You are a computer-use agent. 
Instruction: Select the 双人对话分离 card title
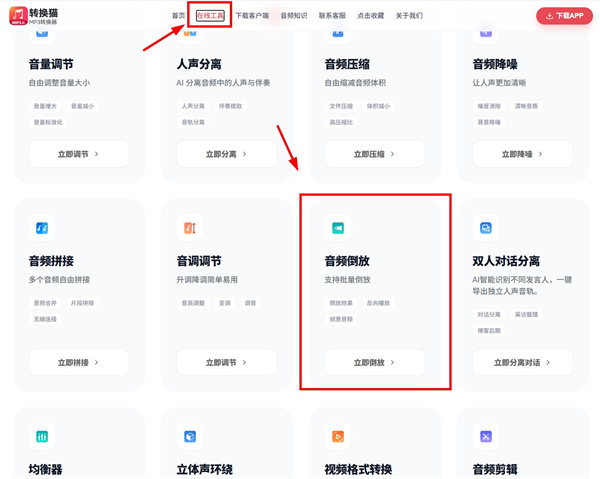(506, 261)
